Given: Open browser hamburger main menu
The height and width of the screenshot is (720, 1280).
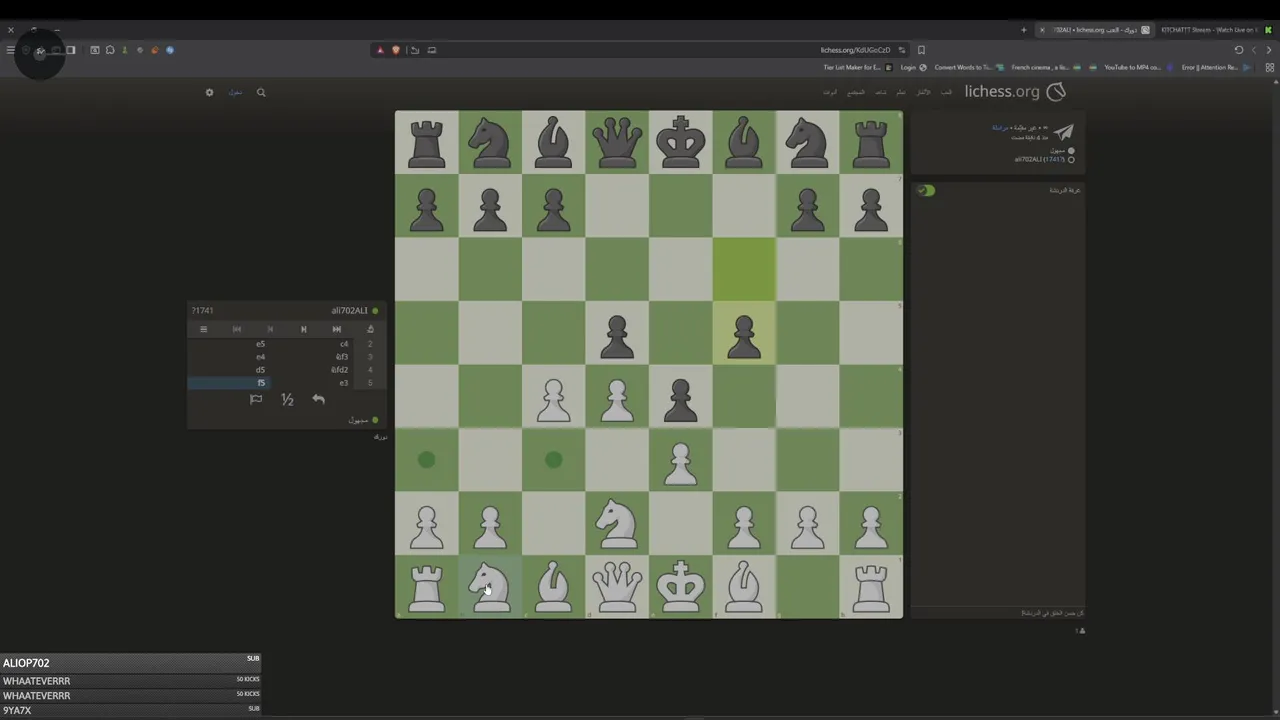Looking at the screenshot, I should tap(11, 50).
